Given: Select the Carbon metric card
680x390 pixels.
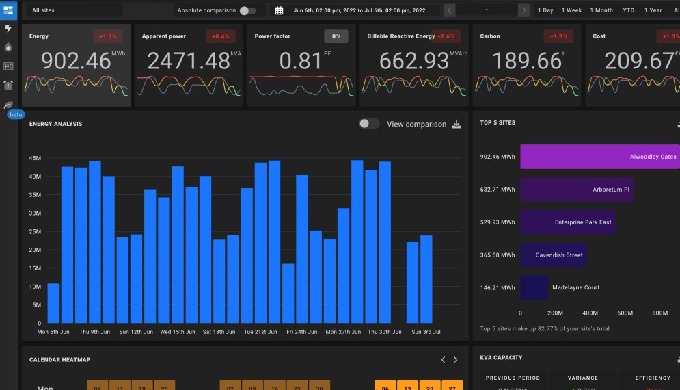Looking at the screenshot, I should pos(527,66).
